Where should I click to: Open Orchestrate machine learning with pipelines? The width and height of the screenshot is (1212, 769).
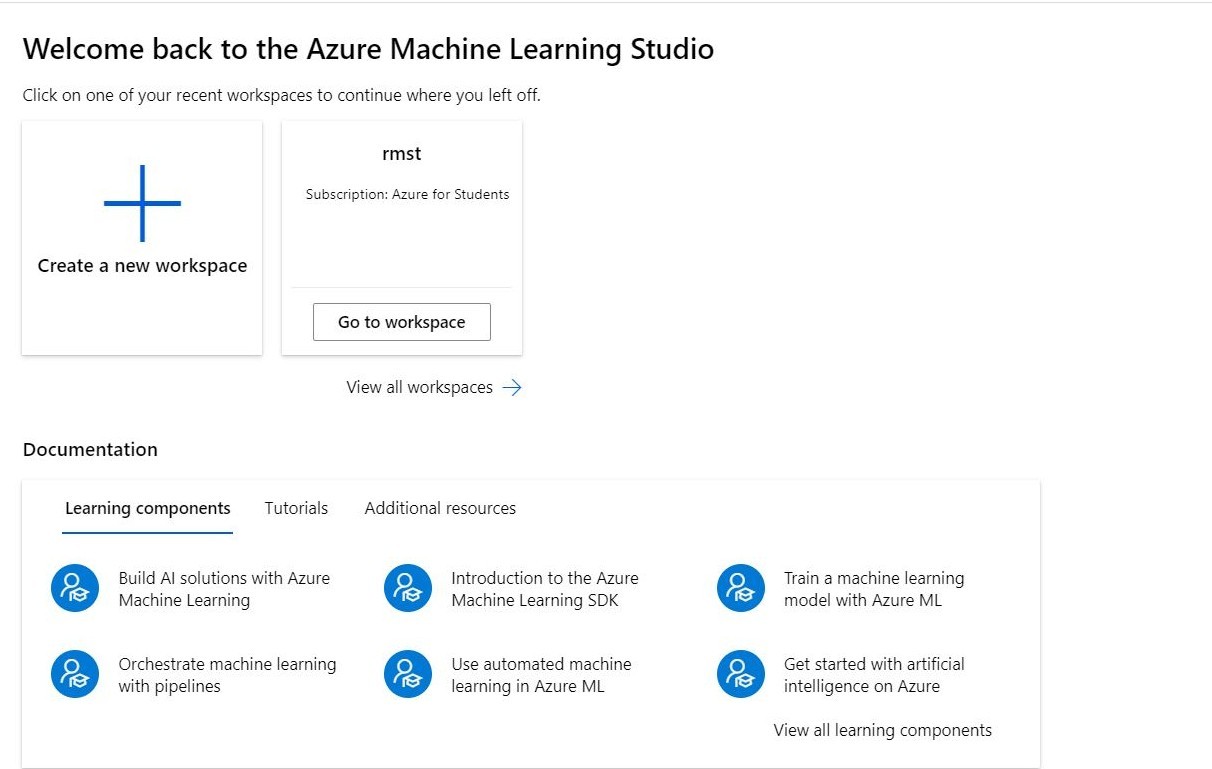pyautogui.click(x=227, y=675)
